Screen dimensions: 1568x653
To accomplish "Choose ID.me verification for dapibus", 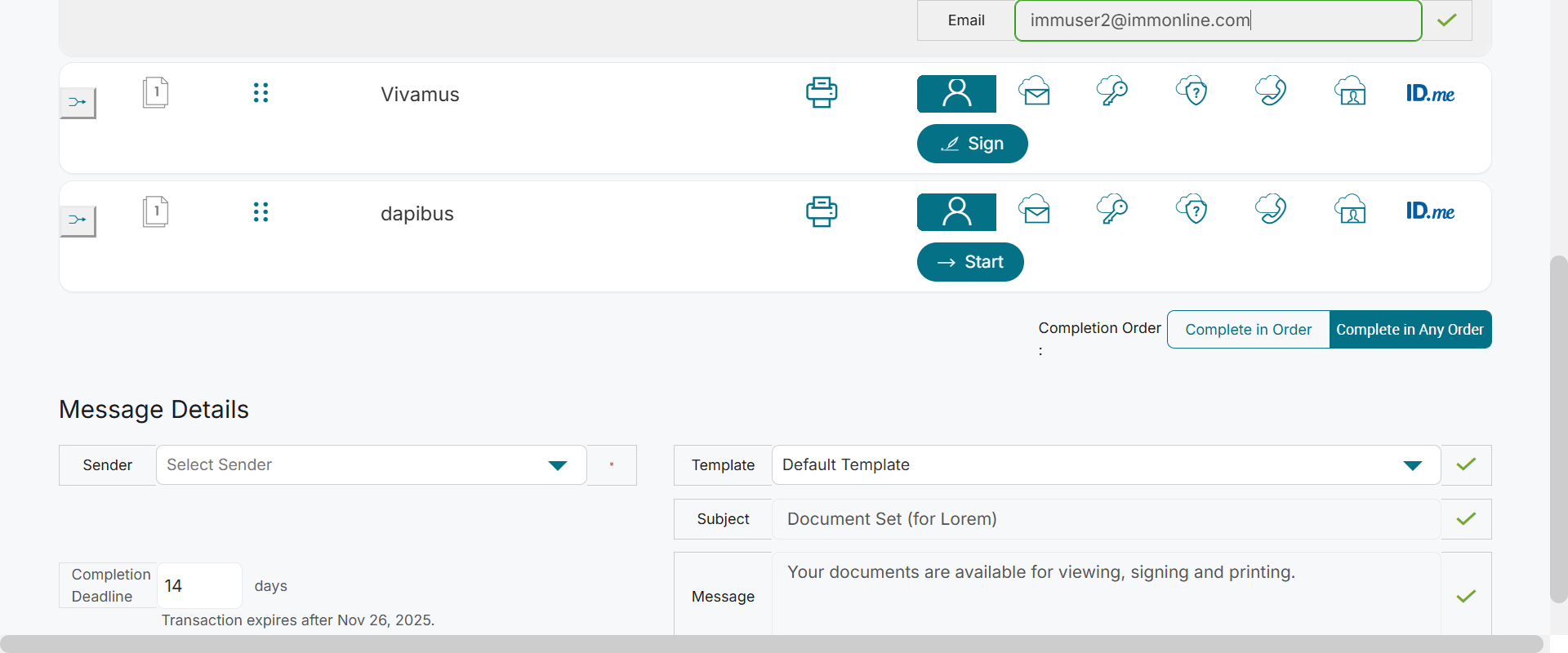I will tap(1430, 211).
